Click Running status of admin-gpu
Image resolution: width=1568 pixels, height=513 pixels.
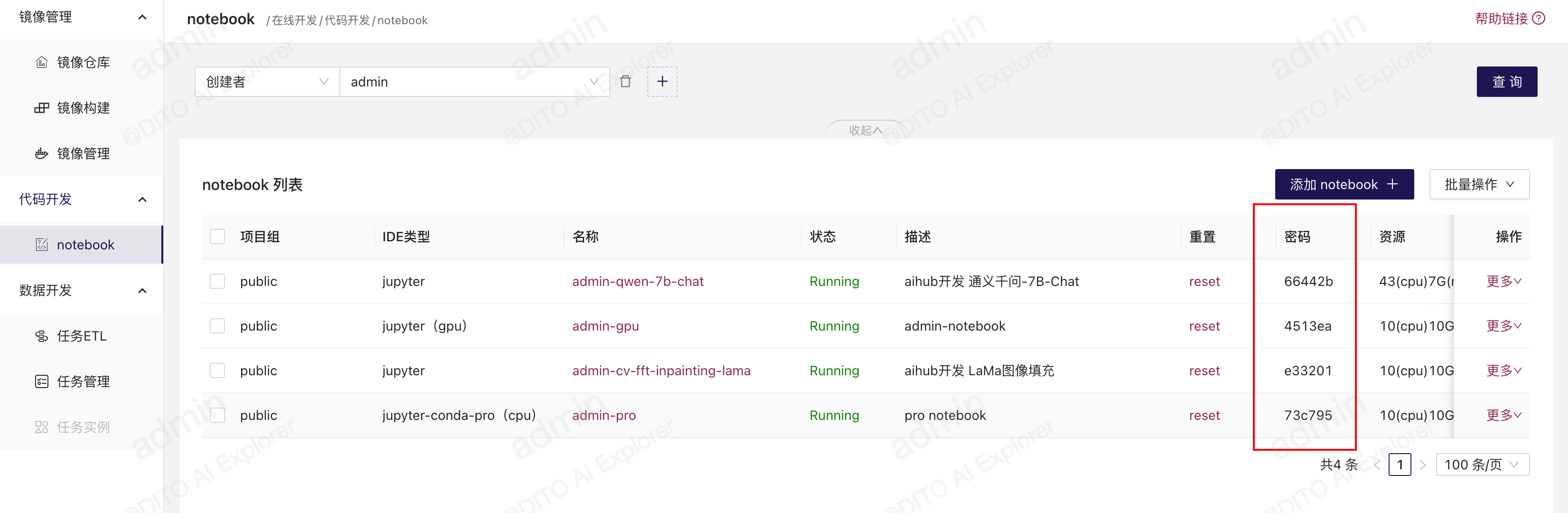834,326
